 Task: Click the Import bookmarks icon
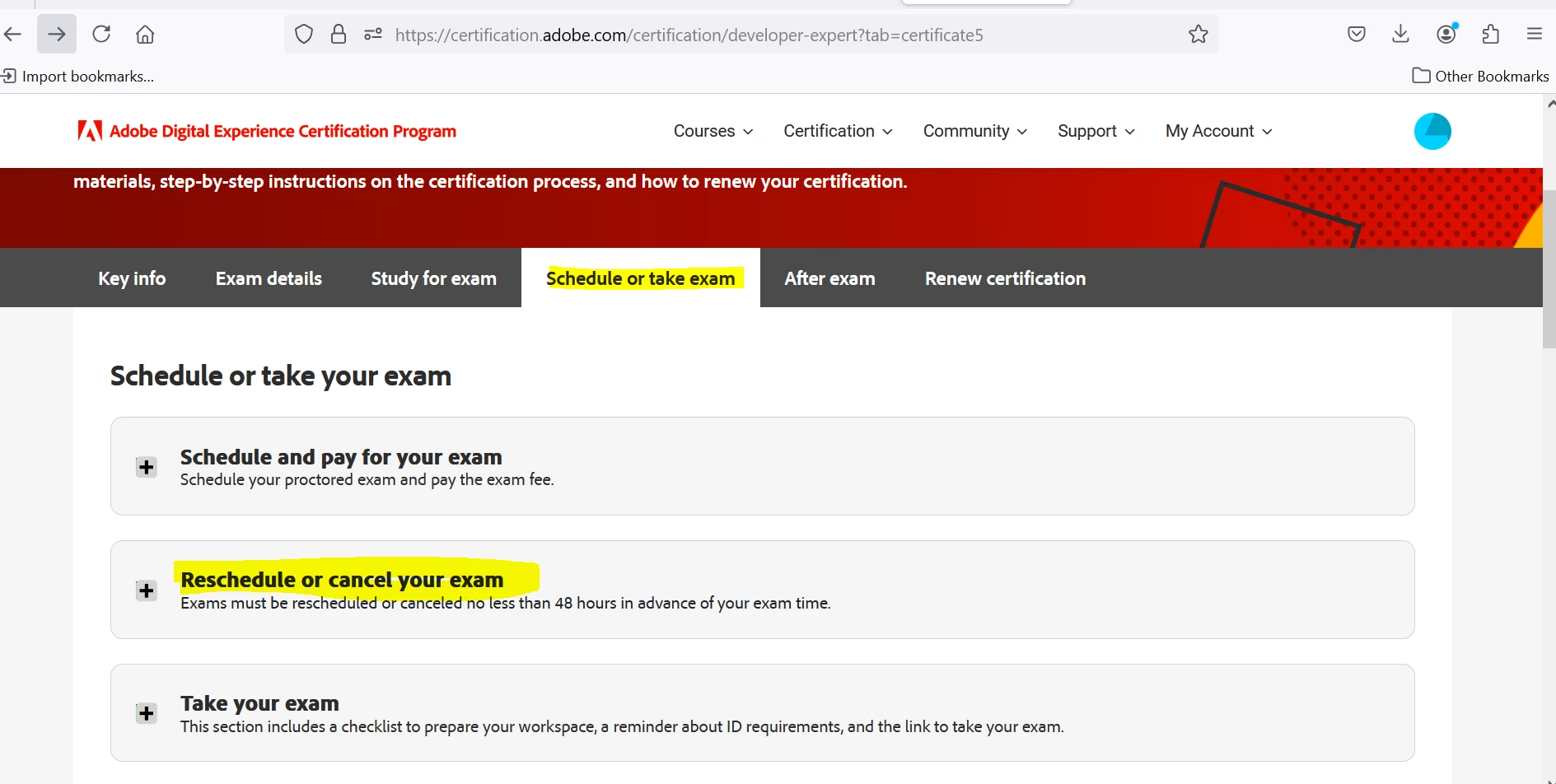click(x=9, y=76)
